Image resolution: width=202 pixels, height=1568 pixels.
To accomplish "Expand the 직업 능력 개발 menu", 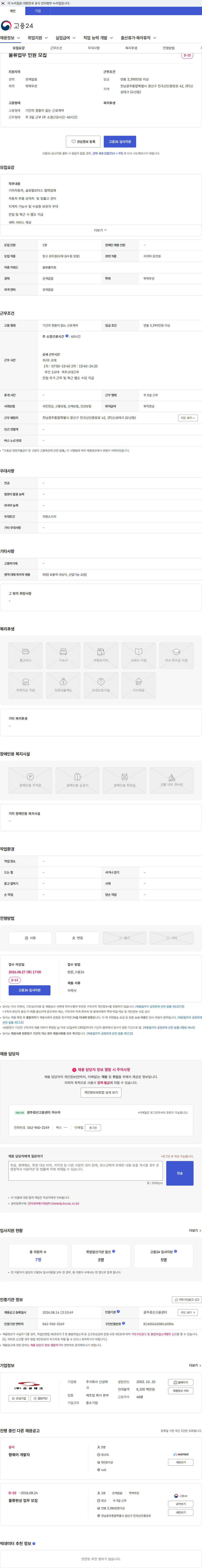I will [x=98, y=38].
